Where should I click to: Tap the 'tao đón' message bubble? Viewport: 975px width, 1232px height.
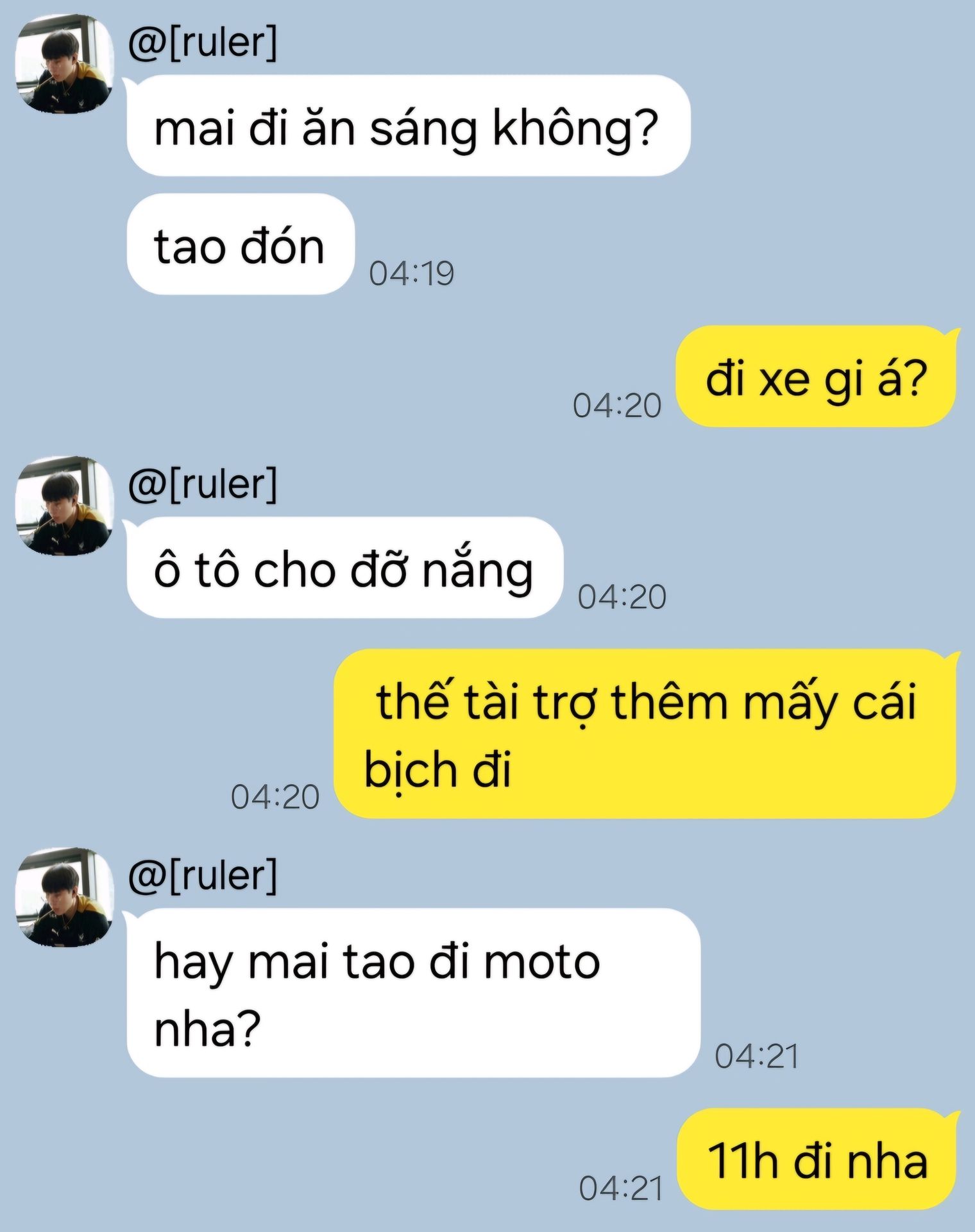tap(241, 244)
